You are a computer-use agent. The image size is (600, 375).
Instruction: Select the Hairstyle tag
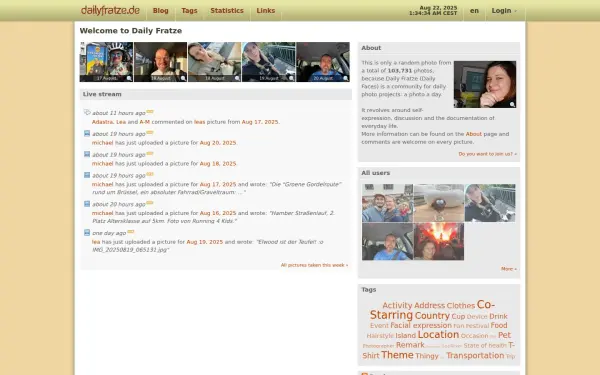click(380, 336)
